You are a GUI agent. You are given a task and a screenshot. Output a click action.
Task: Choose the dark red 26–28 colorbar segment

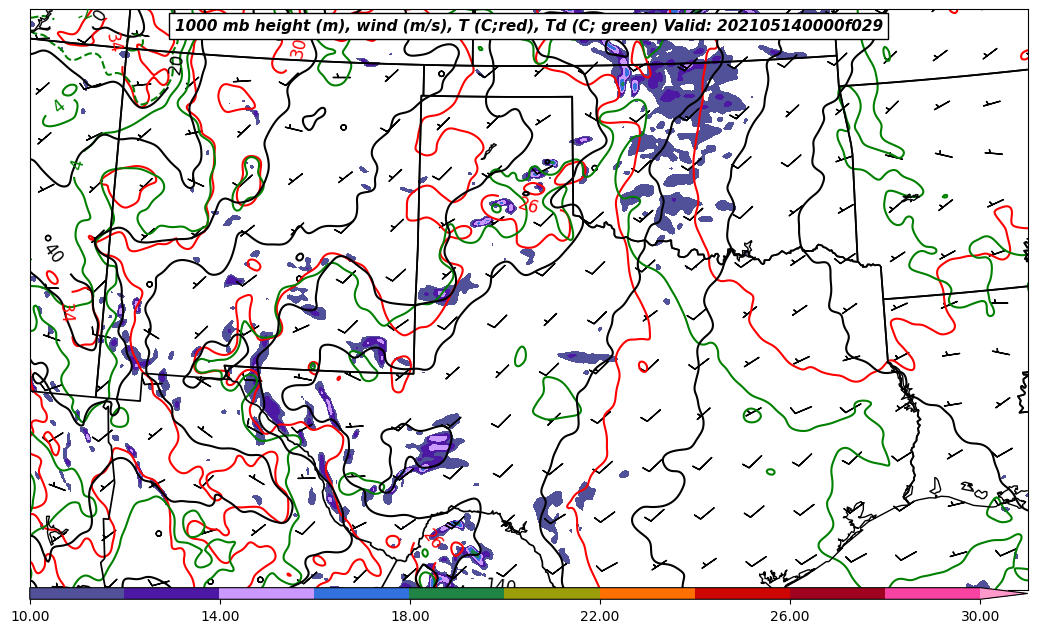pos(837,593)
